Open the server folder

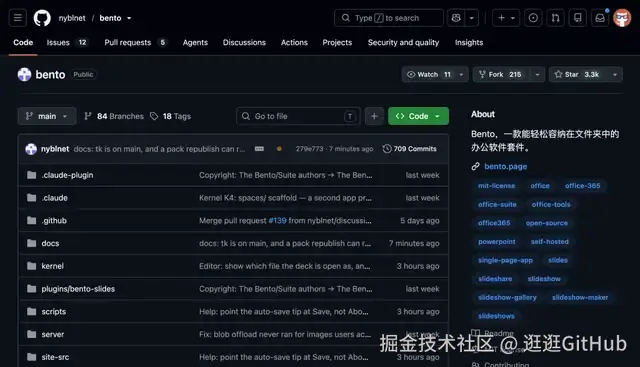click(53, 335)
